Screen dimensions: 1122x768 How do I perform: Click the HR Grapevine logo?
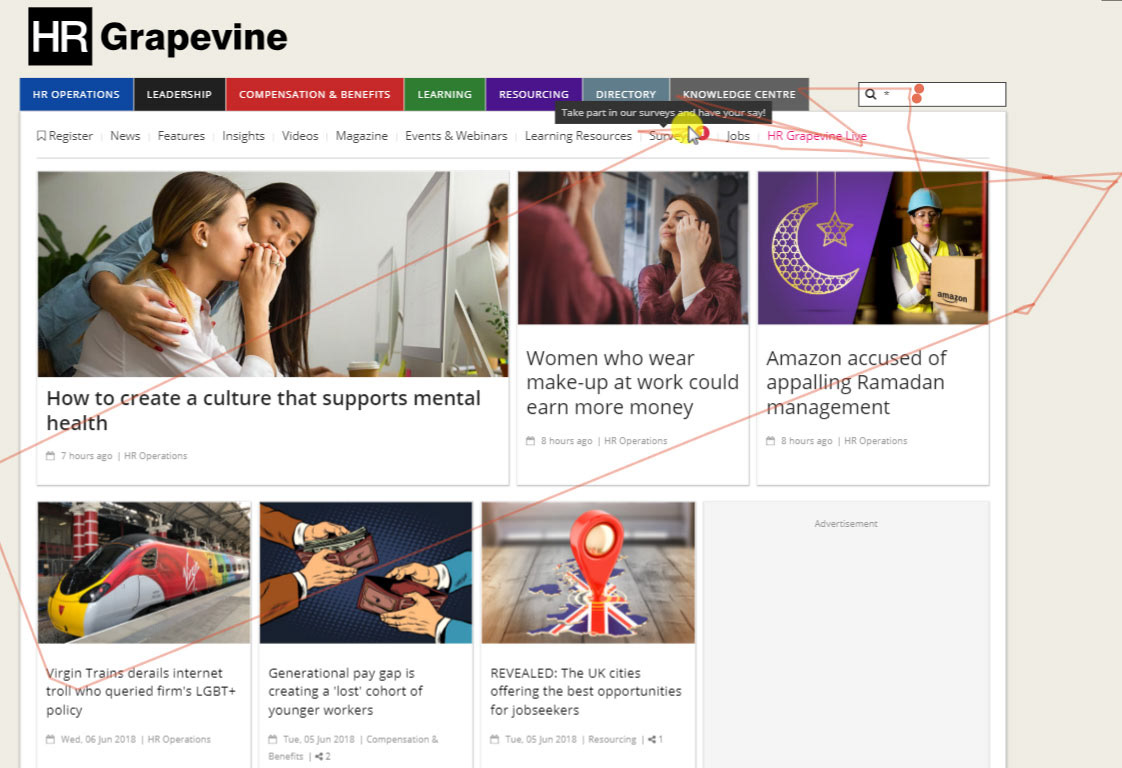[158, 37]
